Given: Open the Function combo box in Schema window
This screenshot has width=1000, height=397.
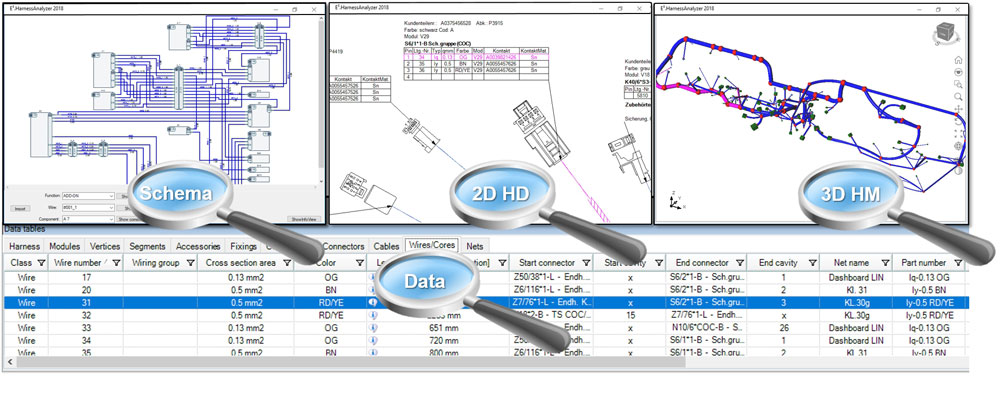Looking at the screenshot, I should tap(88, 196).
